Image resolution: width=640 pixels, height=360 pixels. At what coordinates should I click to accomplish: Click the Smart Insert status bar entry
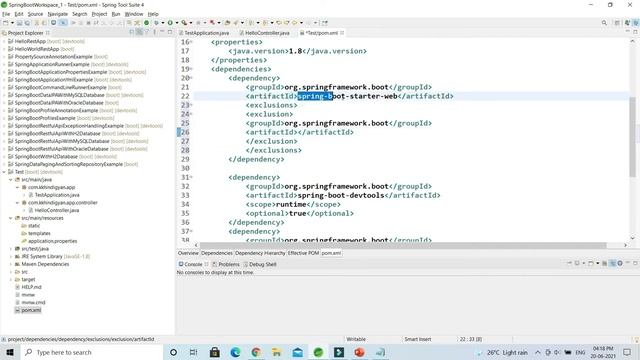pyautogui.click(x=418, y=339)
